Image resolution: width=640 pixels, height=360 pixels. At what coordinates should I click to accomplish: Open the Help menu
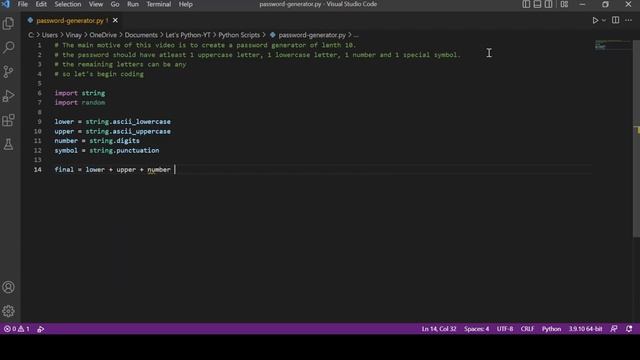tap(185, 4)
